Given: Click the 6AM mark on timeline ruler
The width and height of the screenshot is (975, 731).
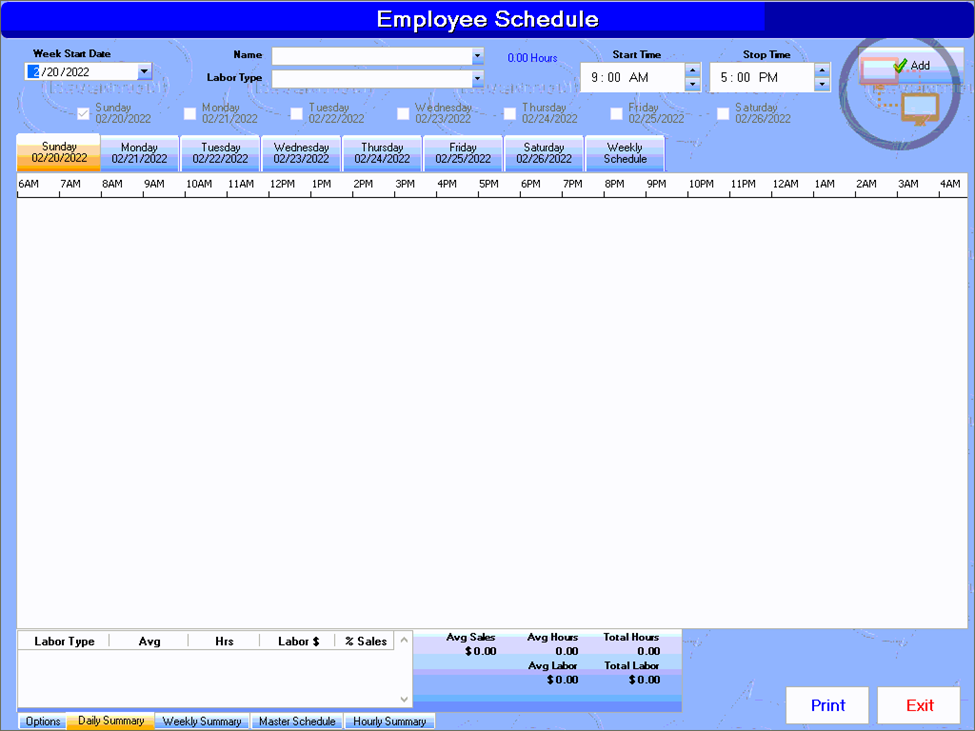Looking at the screenshot, I should [x=29, y=184].
